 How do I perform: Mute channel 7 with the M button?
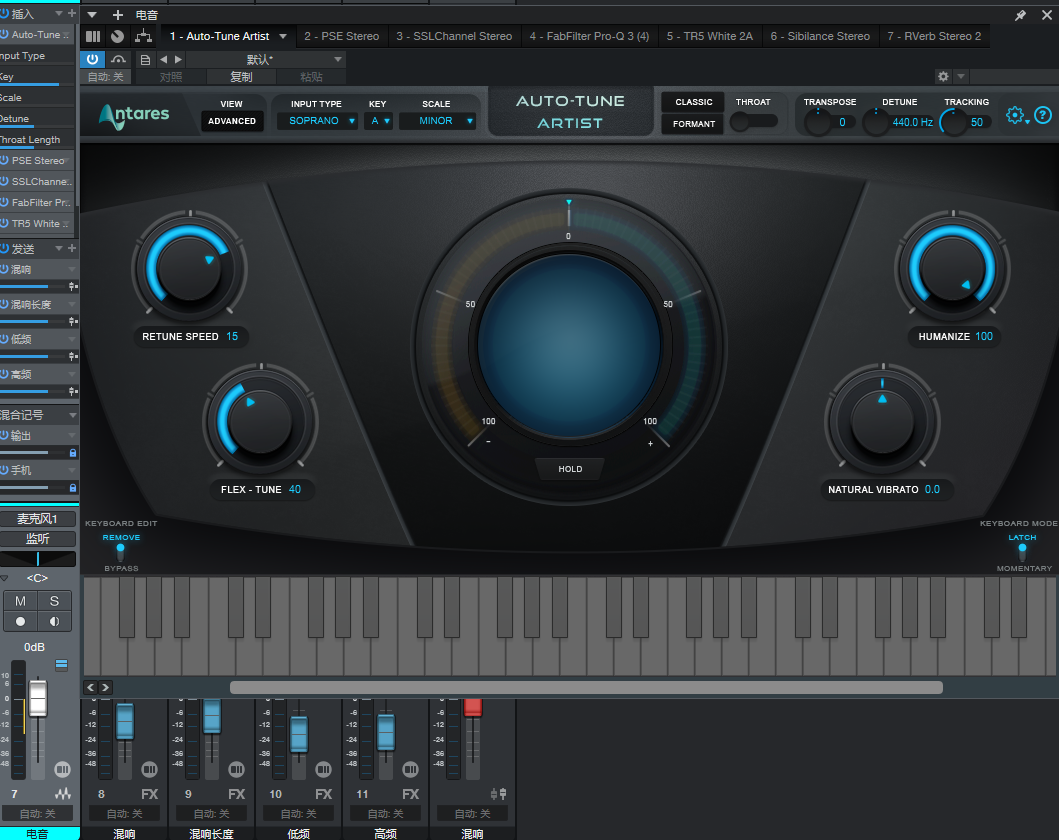point(20,601)
